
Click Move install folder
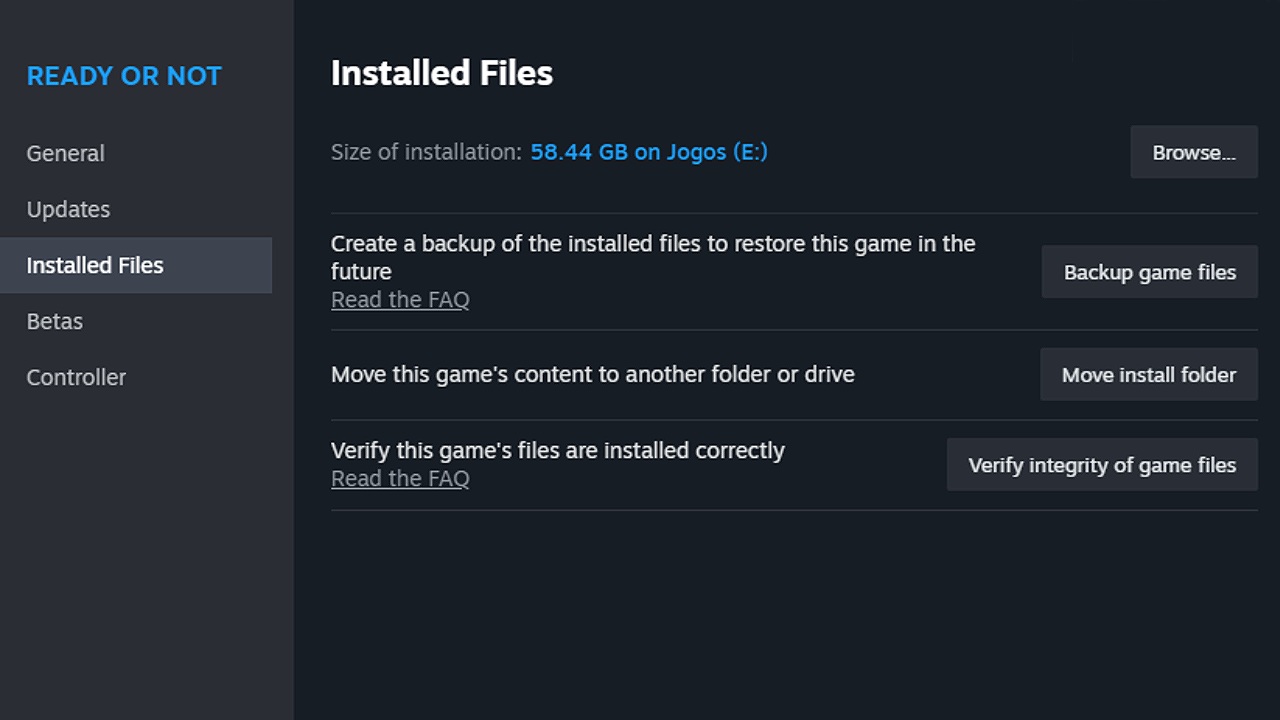click(x=1148, y=374)
